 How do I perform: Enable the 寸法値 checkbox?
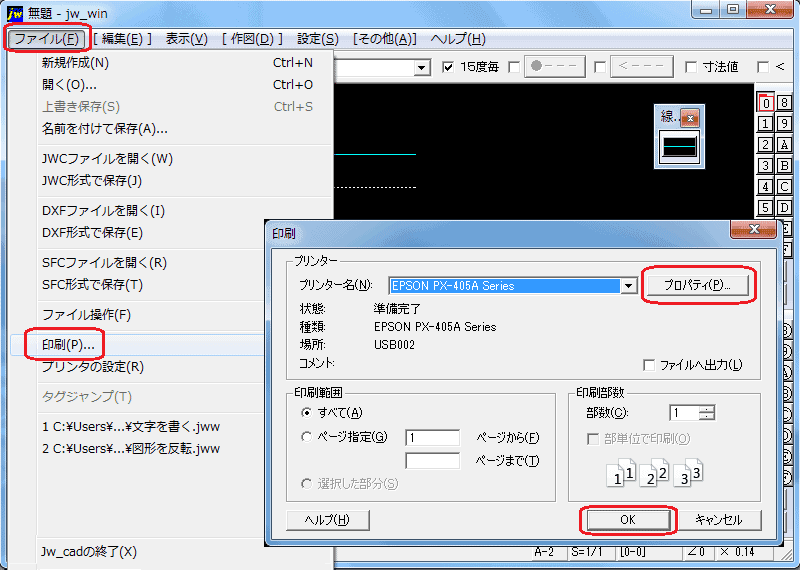691,67
